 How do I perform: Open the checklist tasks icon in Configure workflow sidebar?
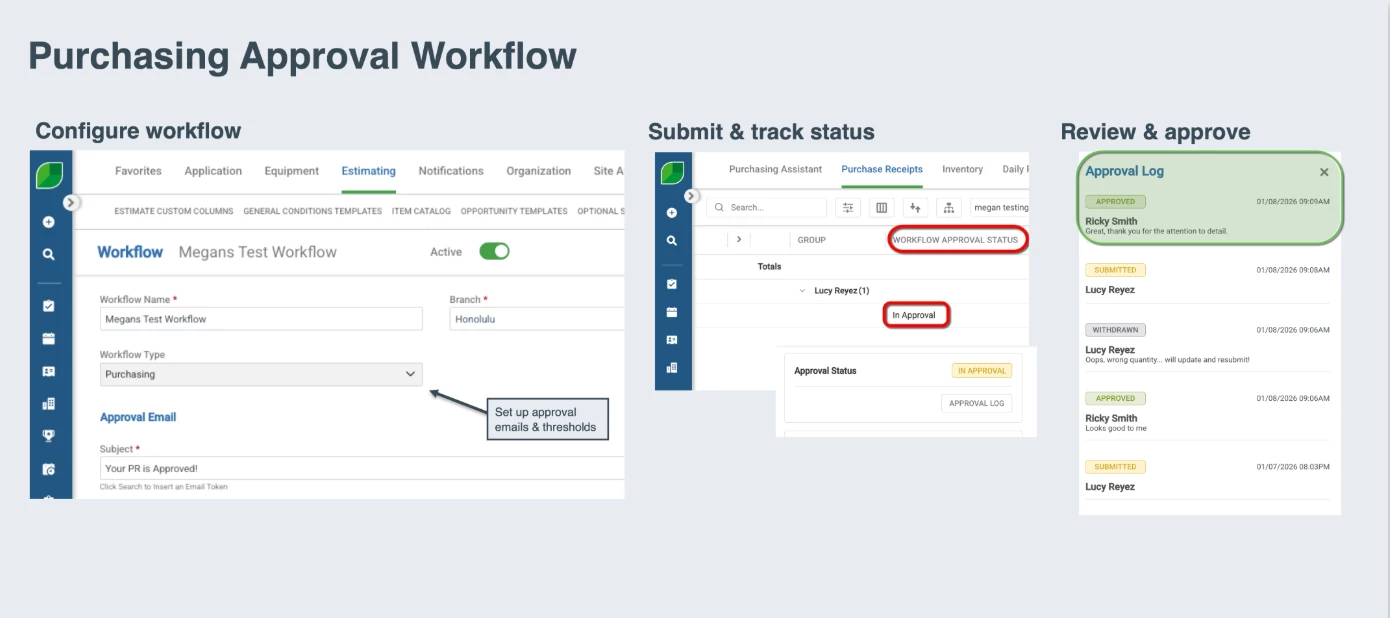pos(48,306)
